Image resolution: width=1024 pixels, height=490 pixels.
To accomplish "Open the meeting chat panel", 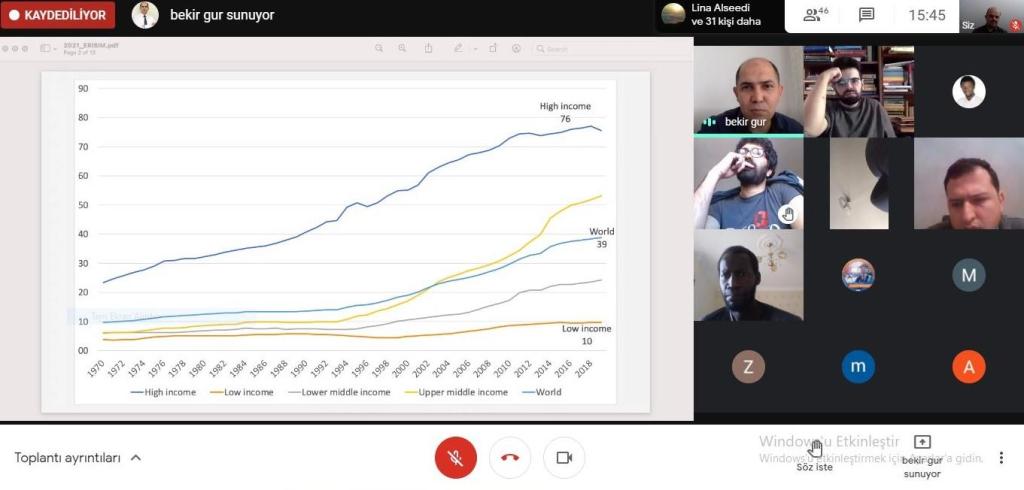I will coord(866,15).
